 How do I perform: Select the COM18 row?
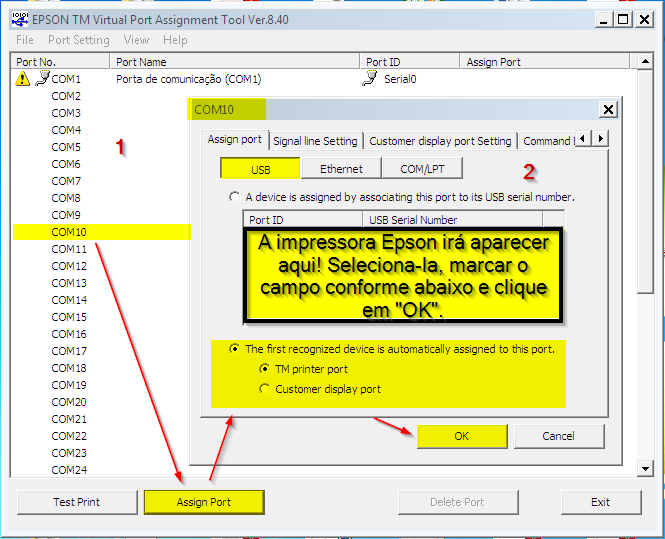[69, 368]
